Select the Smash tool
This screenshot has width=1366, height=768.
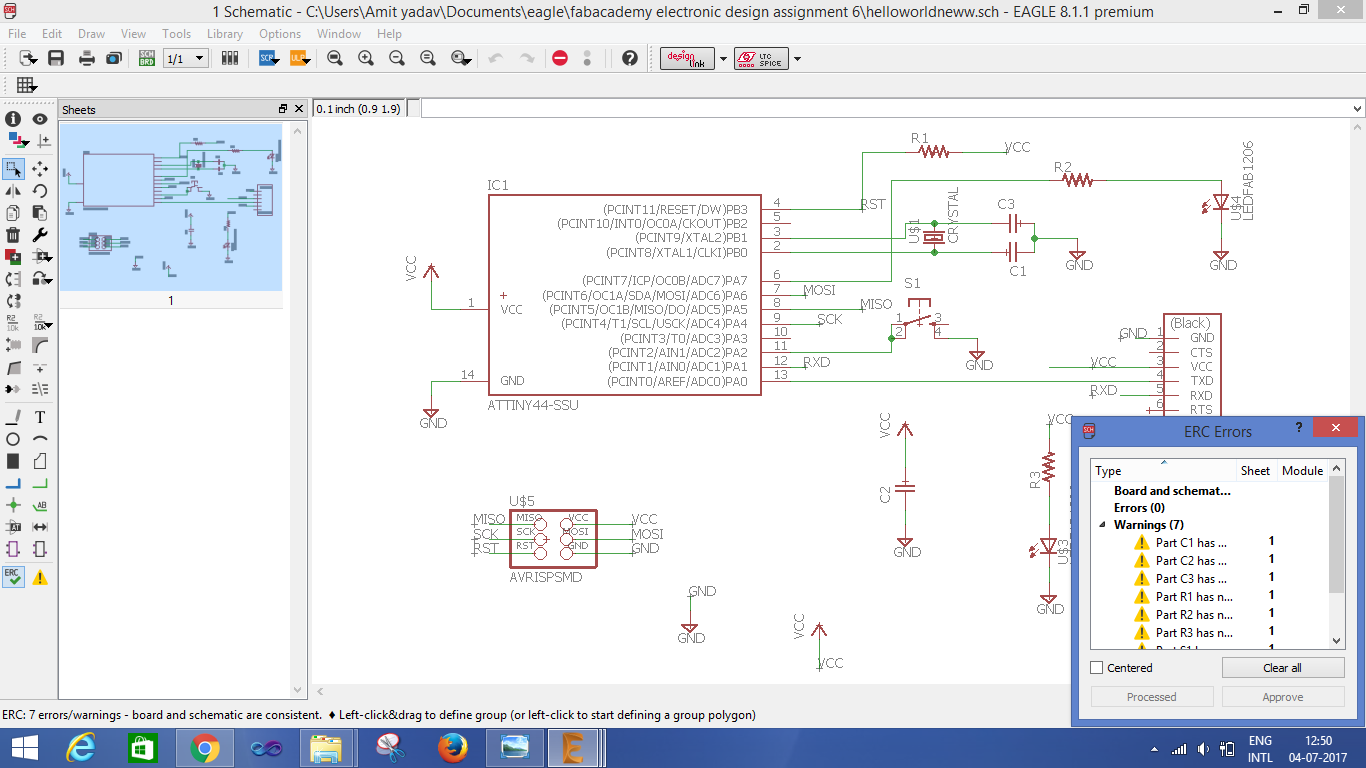pyautogui.click(x=13, y=344)
